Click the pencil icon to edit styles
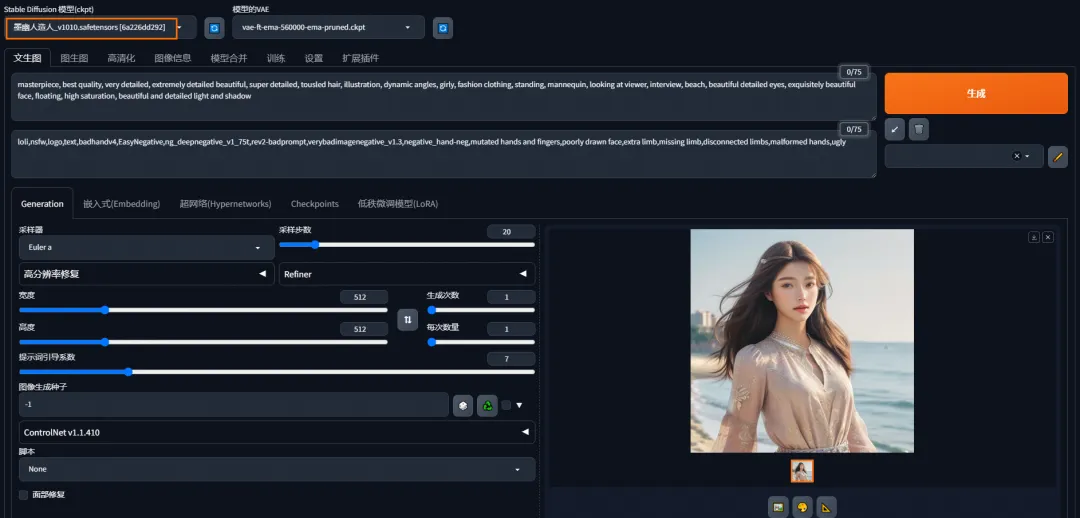Screen dimensions: 1080x518 coord(1058,156)
